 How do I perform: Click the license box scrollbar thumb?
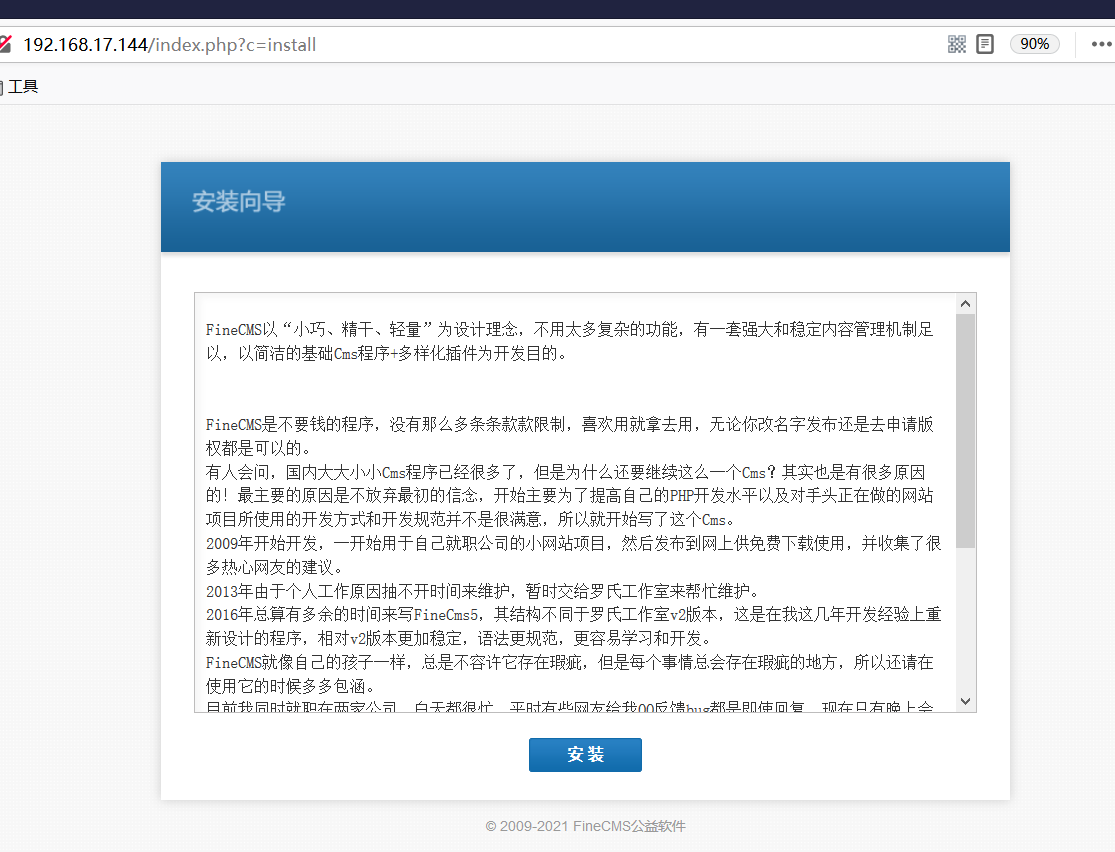[x=965, y=431]
